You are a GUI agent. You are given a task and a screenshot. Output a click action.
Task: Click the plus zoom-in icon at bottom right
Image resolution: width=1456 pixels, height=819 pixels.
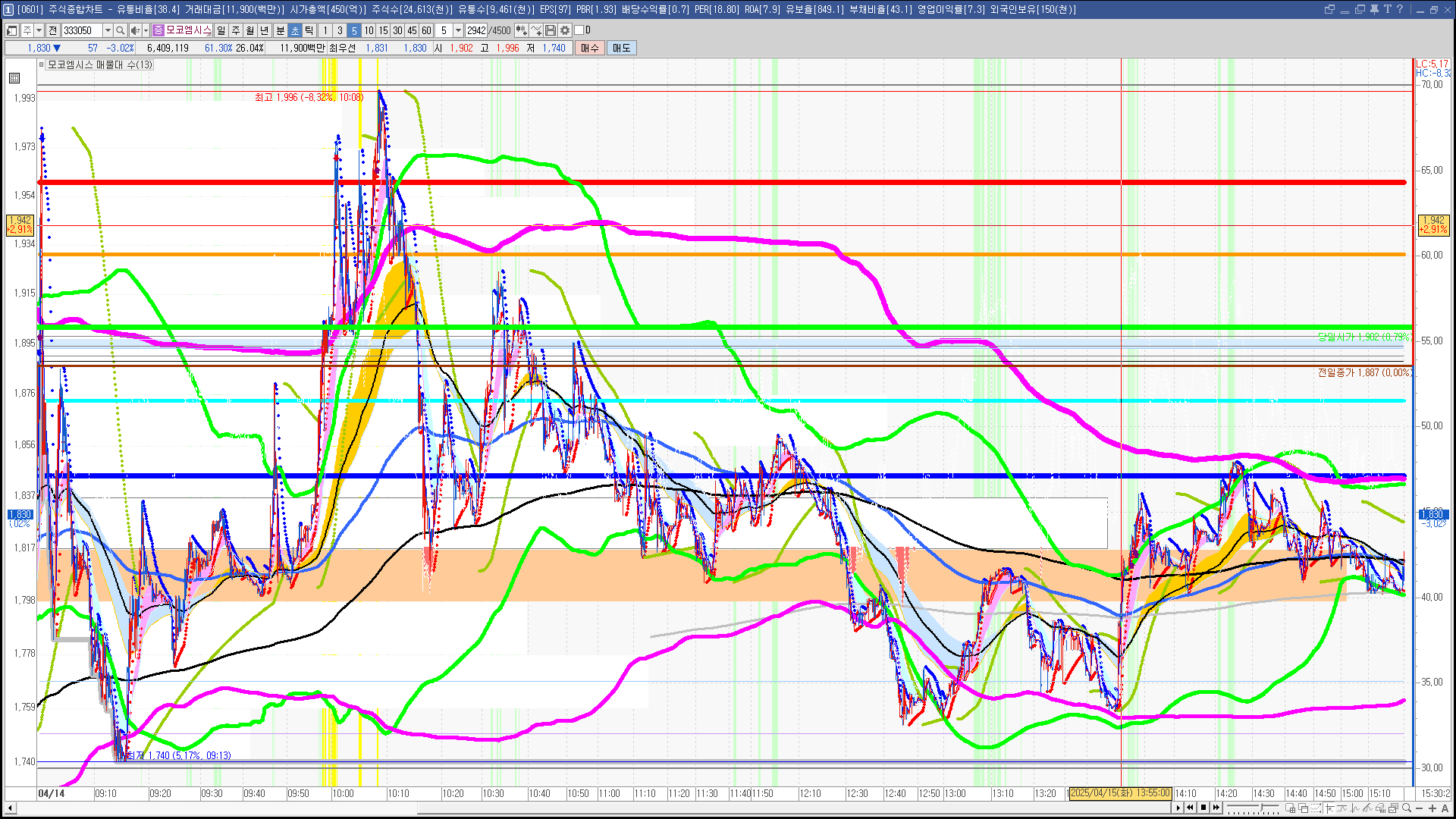[x=1432, y=808]
